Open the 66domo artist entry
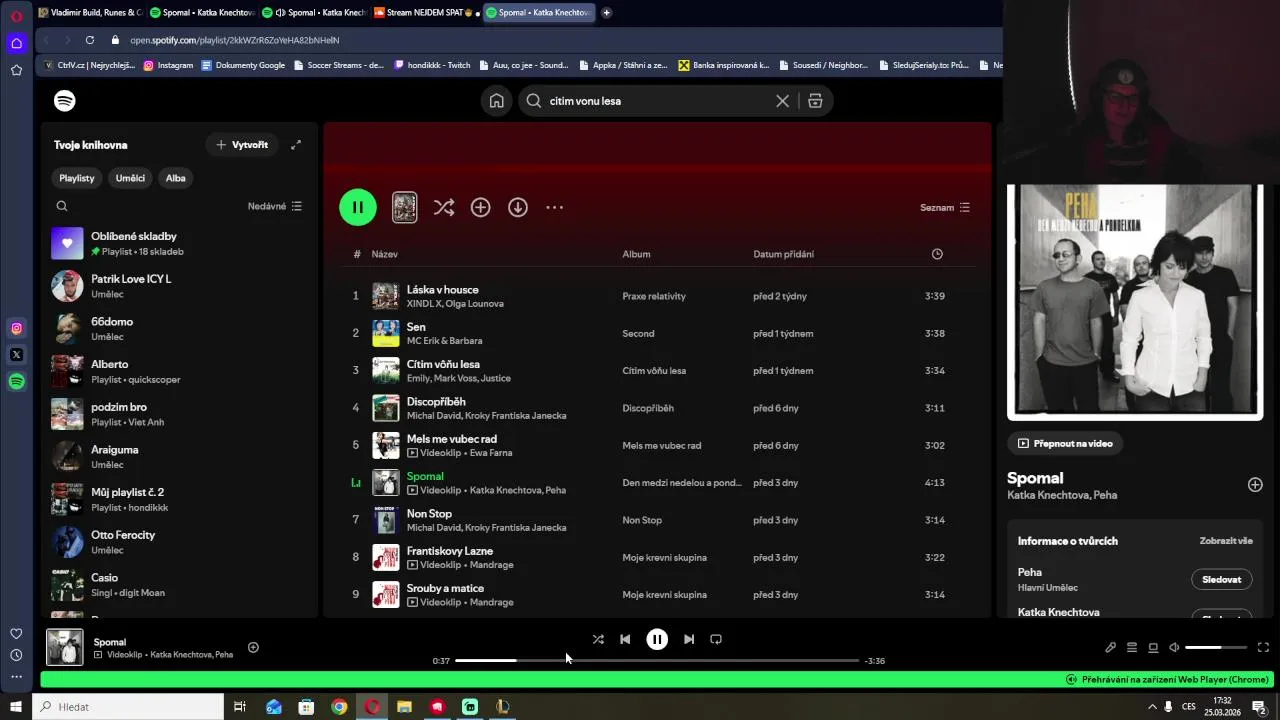 click(x=180, y=328)
